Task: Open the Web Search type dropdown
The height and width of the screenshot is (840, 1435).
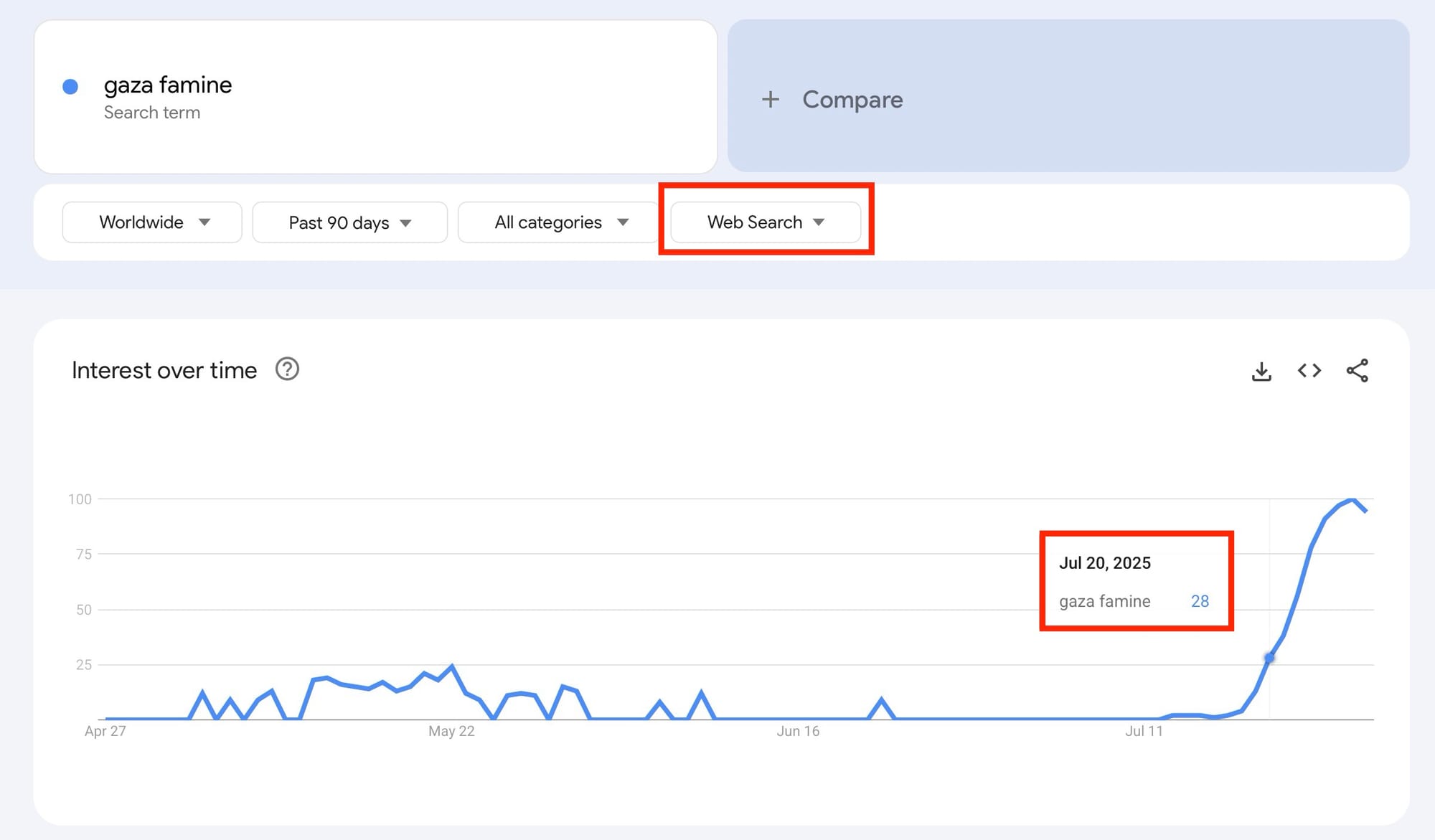Action: tap(765, 222)
